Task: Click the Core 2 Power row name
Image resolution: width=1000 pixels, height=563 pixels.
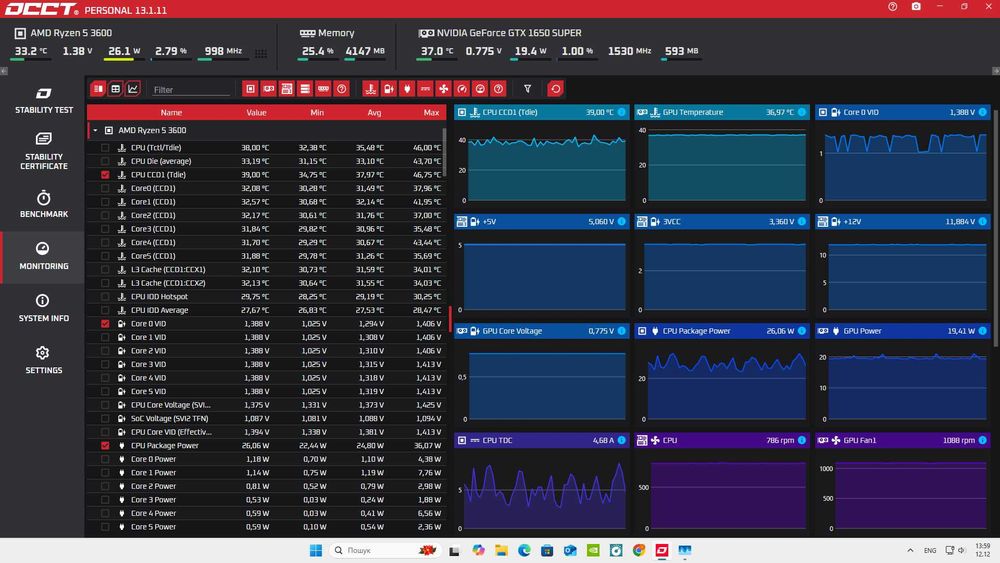Action: click(x=153, y=486)
